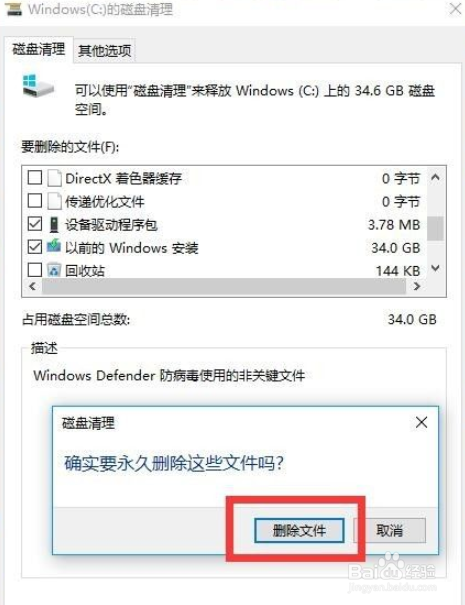Viewport: 465px width, 605px height.
Task: Click the 以前的 Windows 安装 icon
Action: 54,247
